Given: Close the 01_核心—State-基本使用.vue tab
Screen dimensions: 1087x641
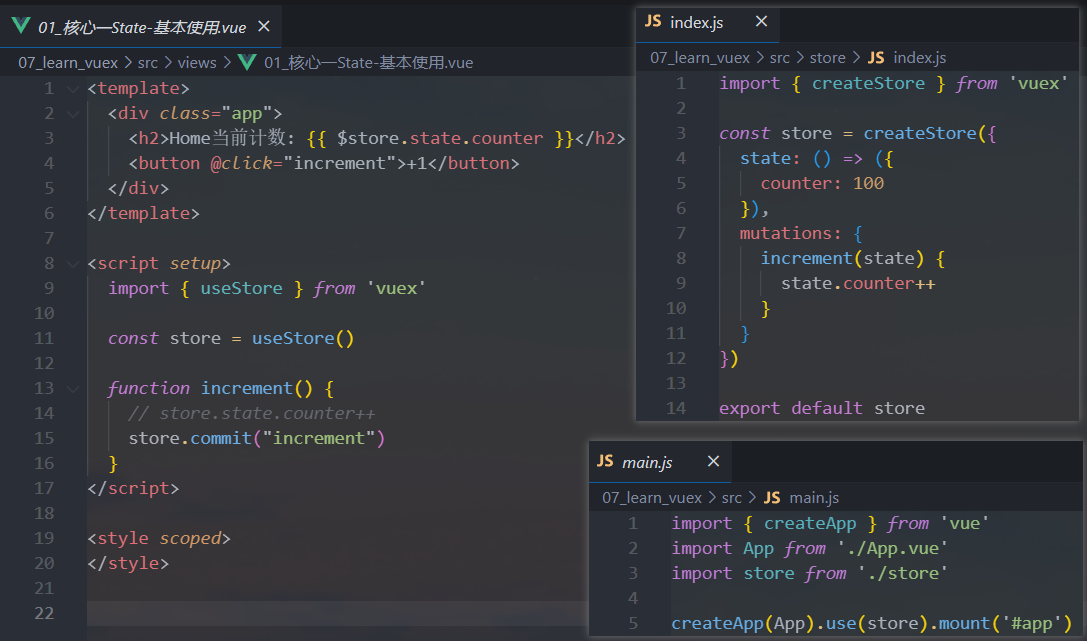Looking at the screenshot, I should tap(263, 26).
